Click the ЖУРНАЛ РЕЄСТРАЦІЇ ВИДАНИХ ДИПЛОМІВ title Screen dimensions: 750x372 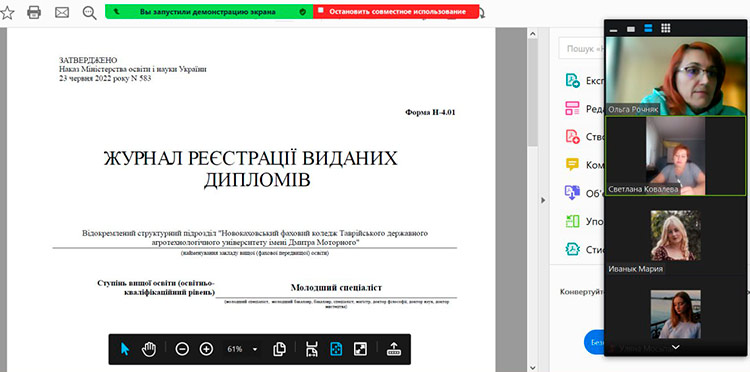251,169
